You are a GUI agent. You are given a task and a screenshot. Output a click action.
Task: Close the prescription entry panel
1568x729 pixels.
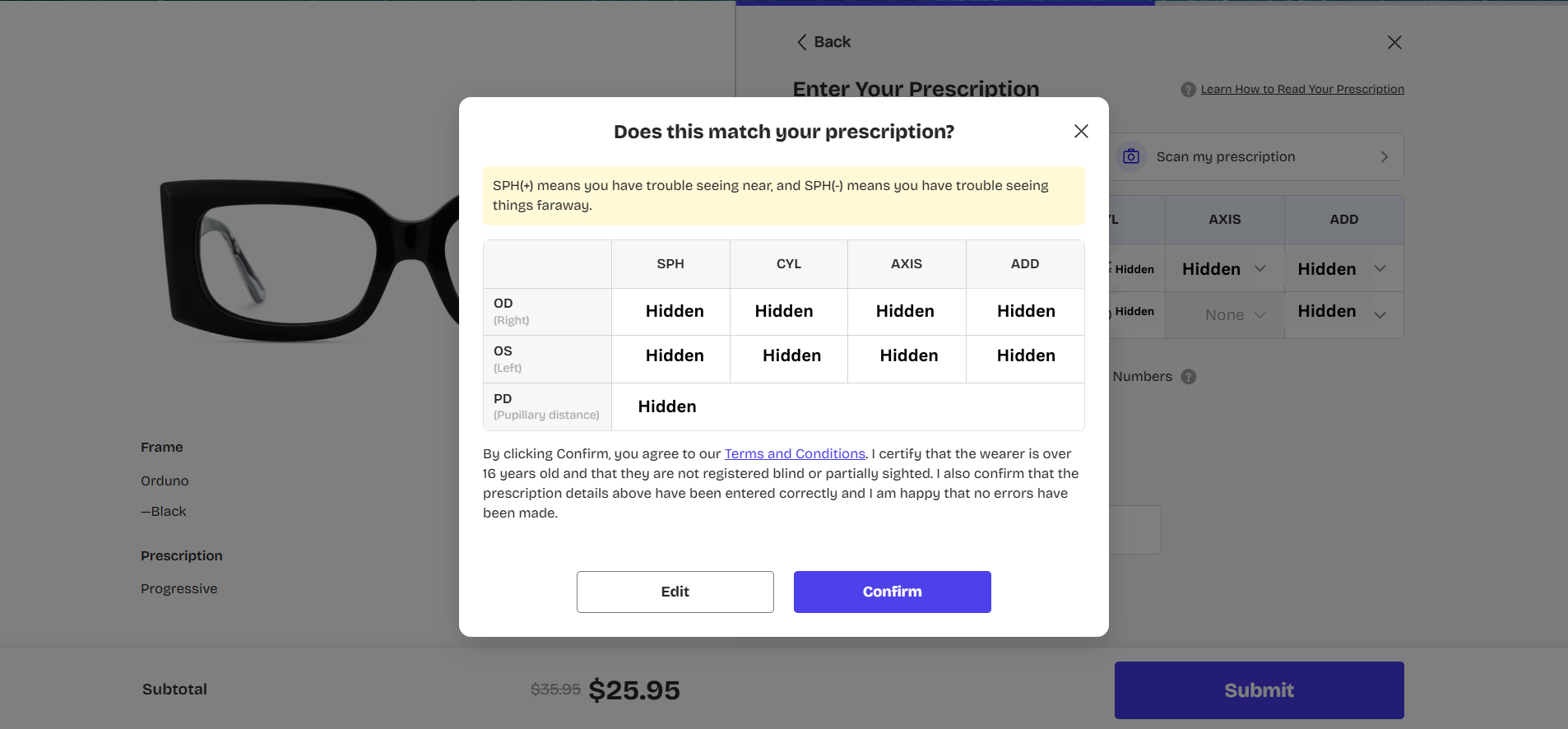click(1394, 42)
